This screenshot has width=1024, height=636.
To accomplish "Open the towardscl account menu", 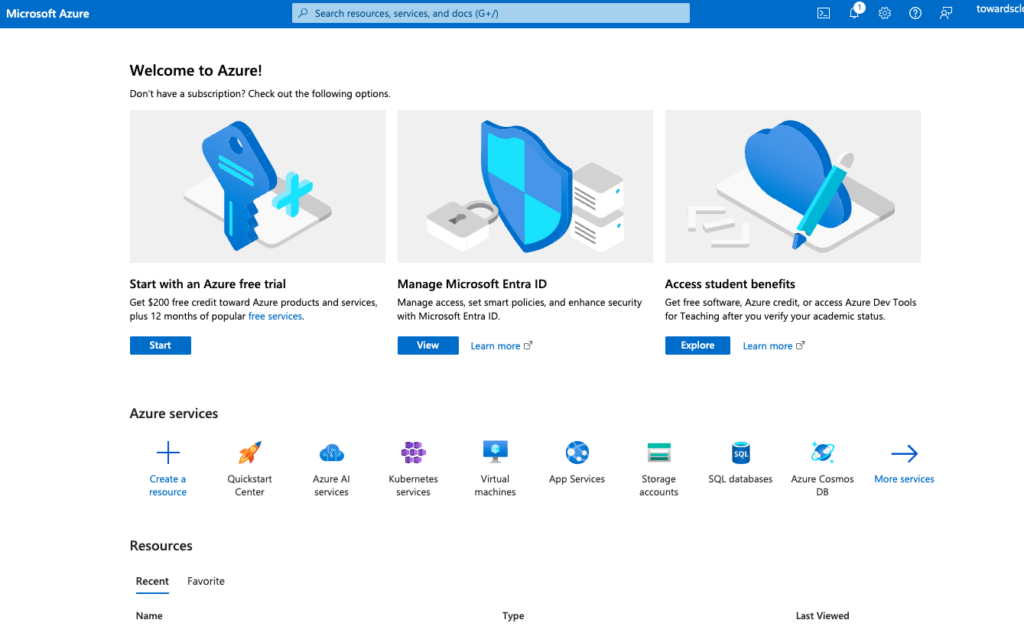I will (999, 9).
